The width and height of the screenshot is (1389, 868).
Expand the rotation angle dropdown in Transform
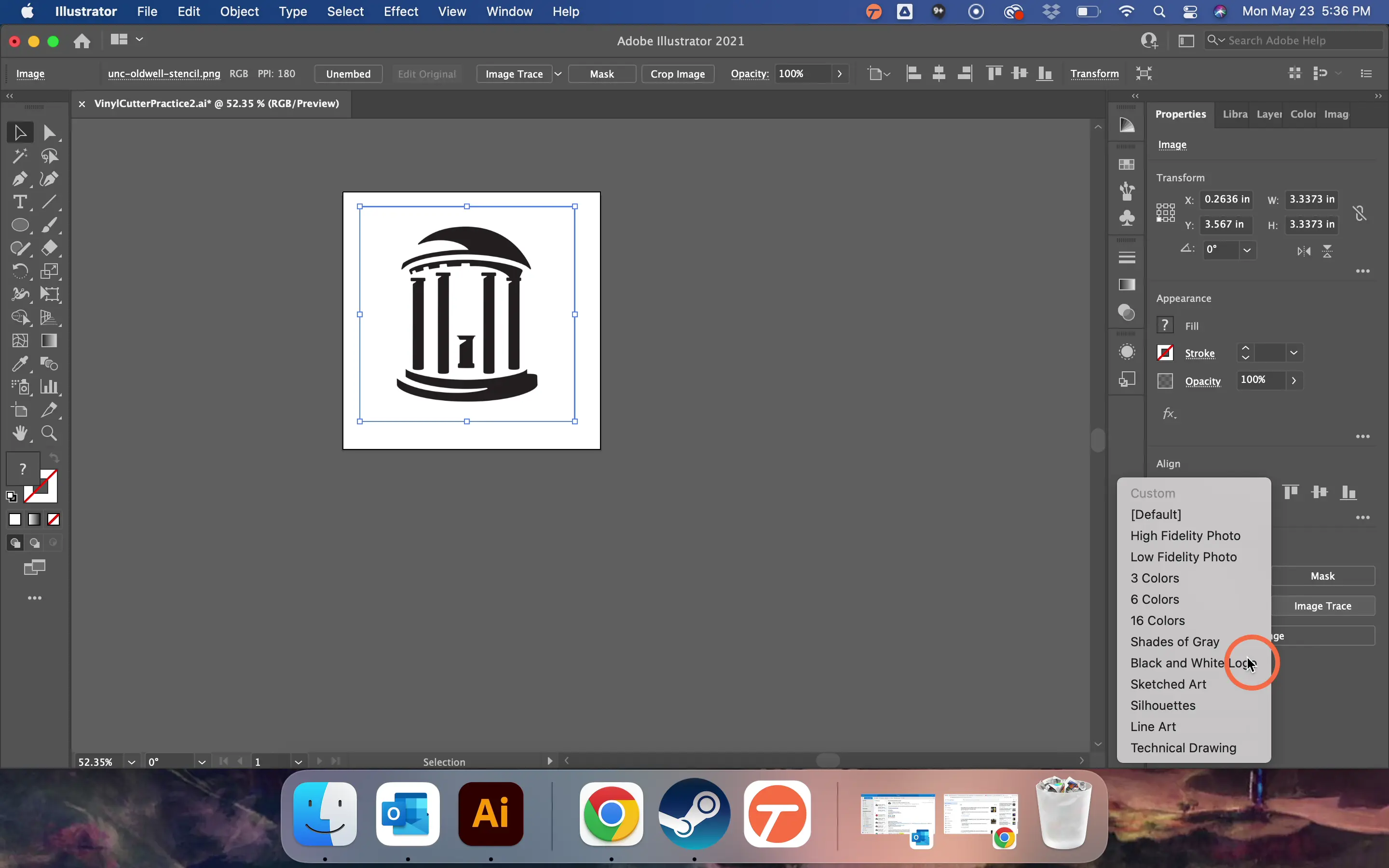[x=1247, y=250]
